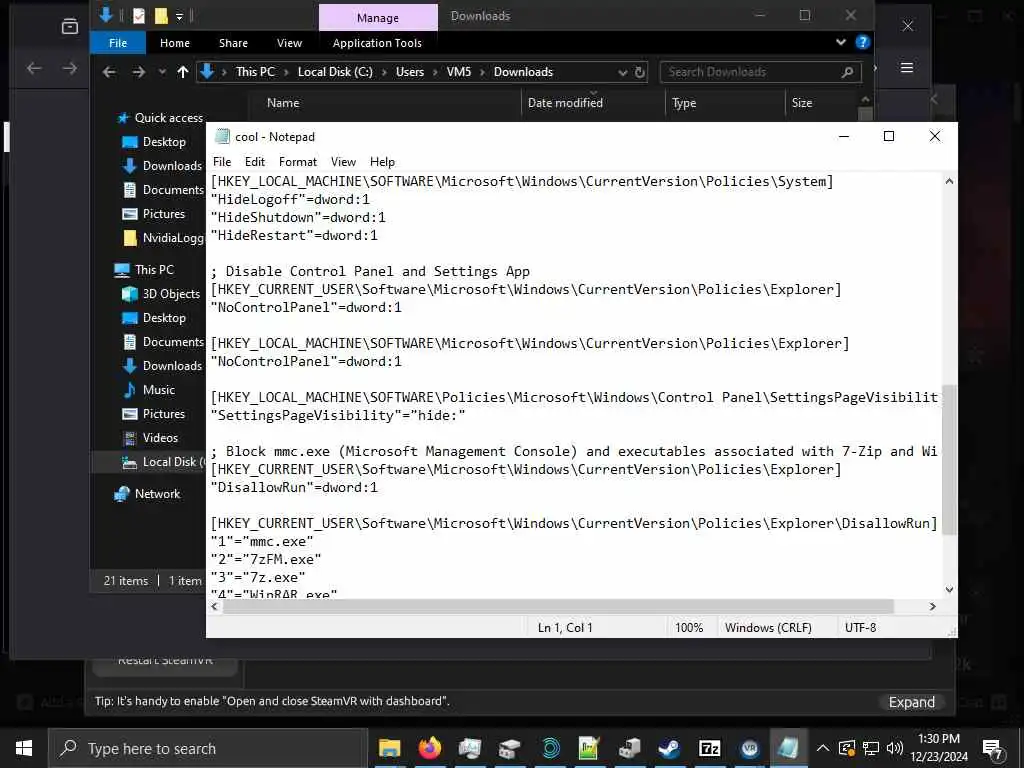Viewport: 1024px width, 768px height.
Task: Select Network in navigation pane
Action: pos(157,494)
